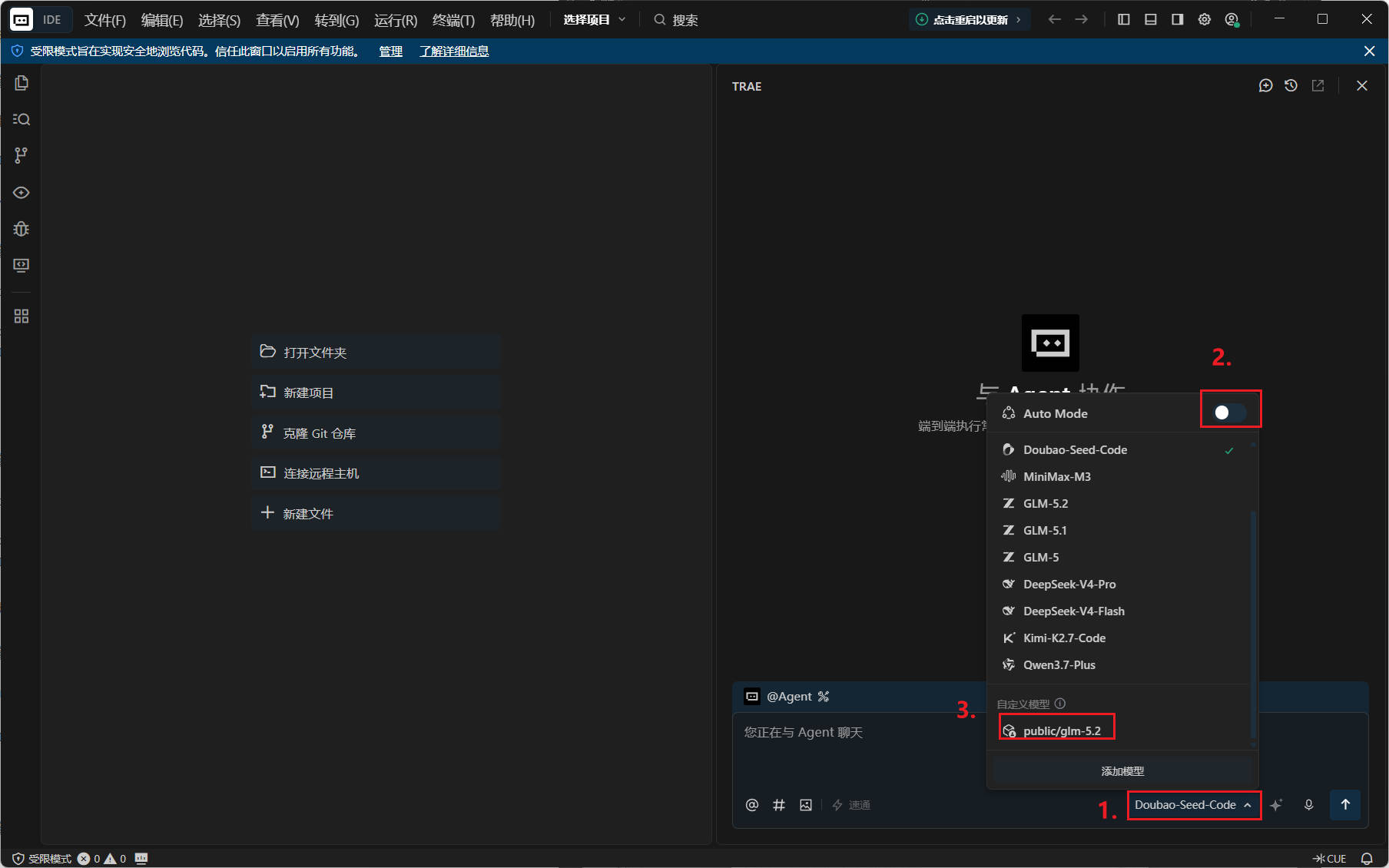This screenshot has height=868, width=1389.
Task: Open the Debug bug icon in sidebar
Action: [22, 229]
